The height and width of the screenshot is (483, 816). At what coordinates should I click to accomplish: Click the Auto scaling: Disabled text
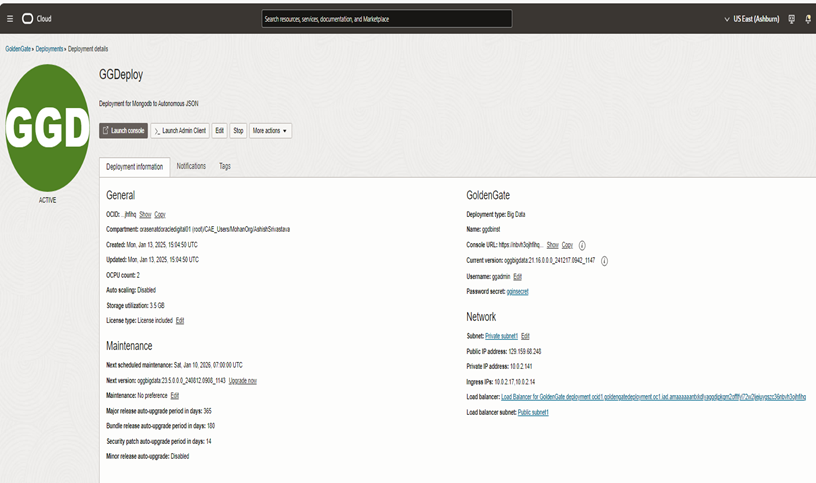click(131, 290)
